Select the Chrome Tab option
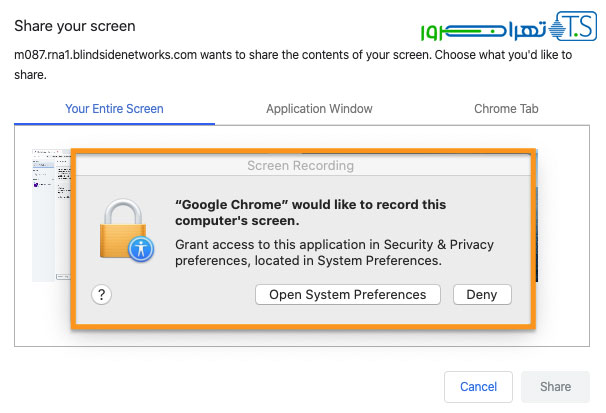This screenshot has height=413, width=606. tap(506, 109)
